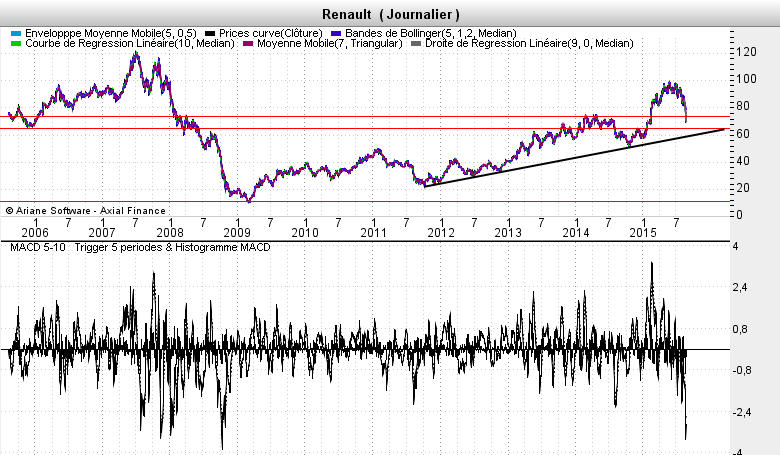This screenshot has width=780, height=455.
Task: Click the blue Bandes de Bollinger legend swatch
Action: point(336,33)
